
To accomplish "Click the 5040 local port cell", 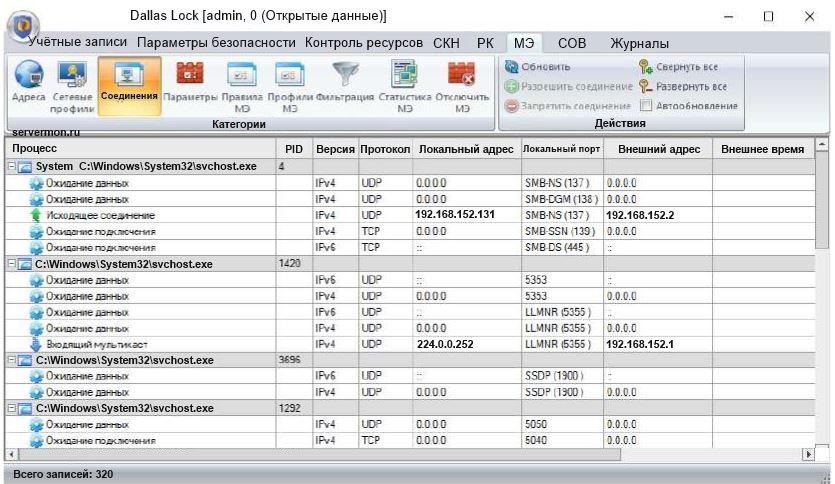I will tap(562, 440).
